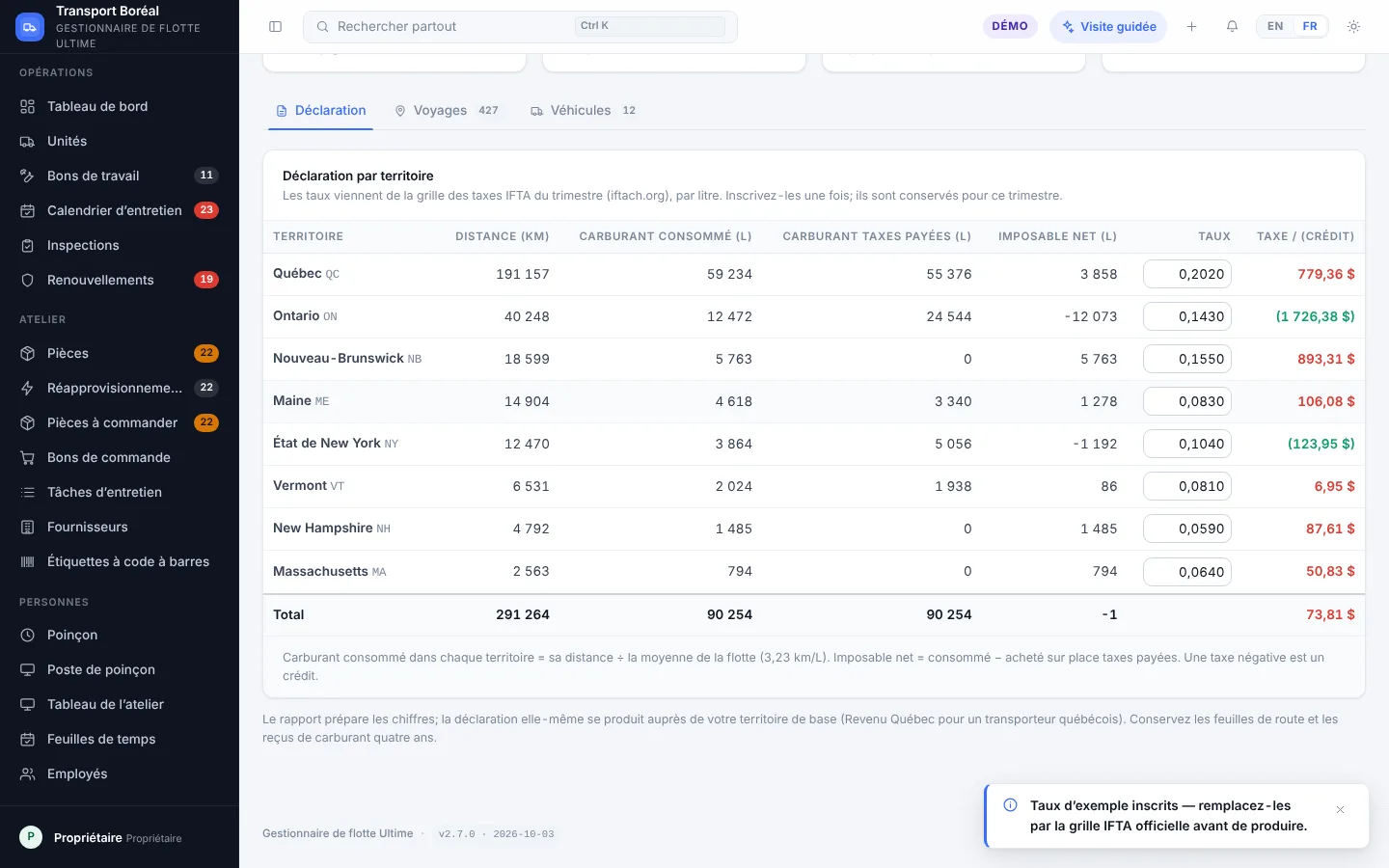
Task: Edit the Ontario tax rate field
Action: [1187, 316]
